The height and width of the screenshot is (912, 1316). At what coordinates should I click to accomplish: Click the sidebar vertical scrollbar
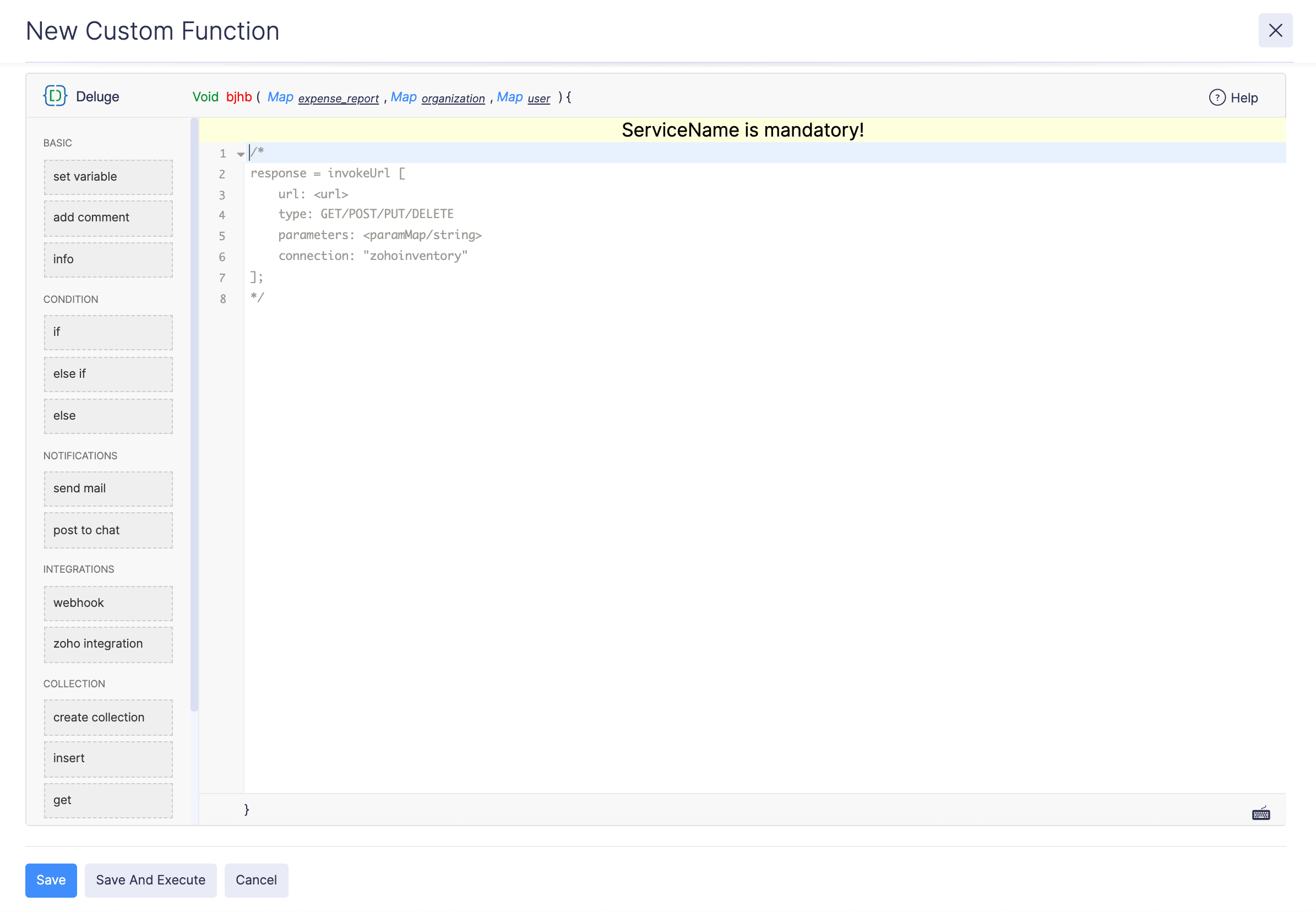pyautogui.click(x=194, y=414)
